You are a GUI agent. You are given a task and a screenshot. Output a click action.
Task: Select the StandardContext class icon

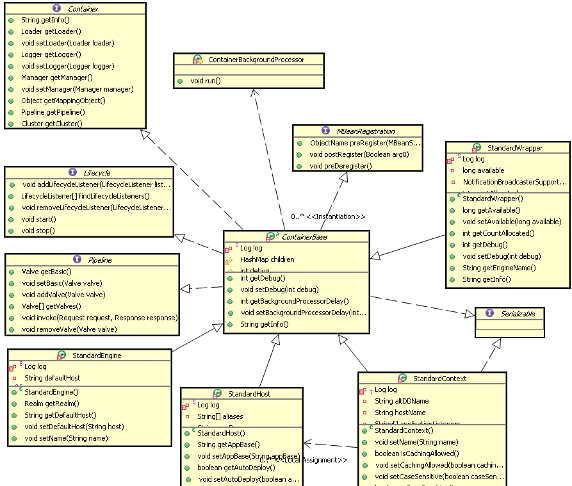[402, 378]
